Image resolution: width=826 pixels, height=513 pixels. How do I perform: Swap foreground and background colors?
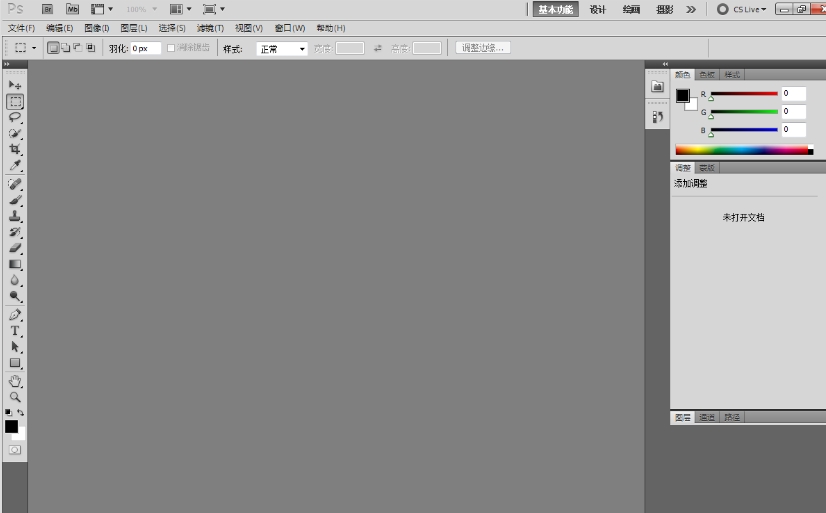(21, 412)
